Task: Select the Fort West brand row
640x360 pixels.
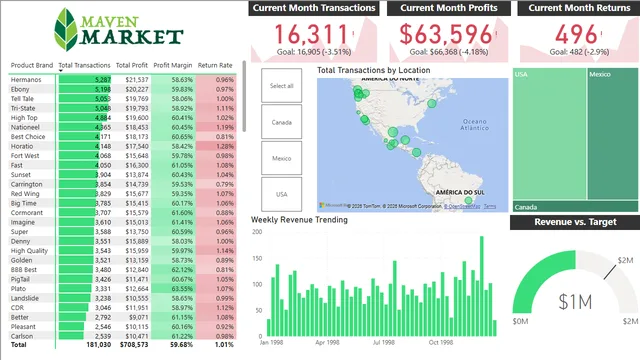Action: [122, 156]
